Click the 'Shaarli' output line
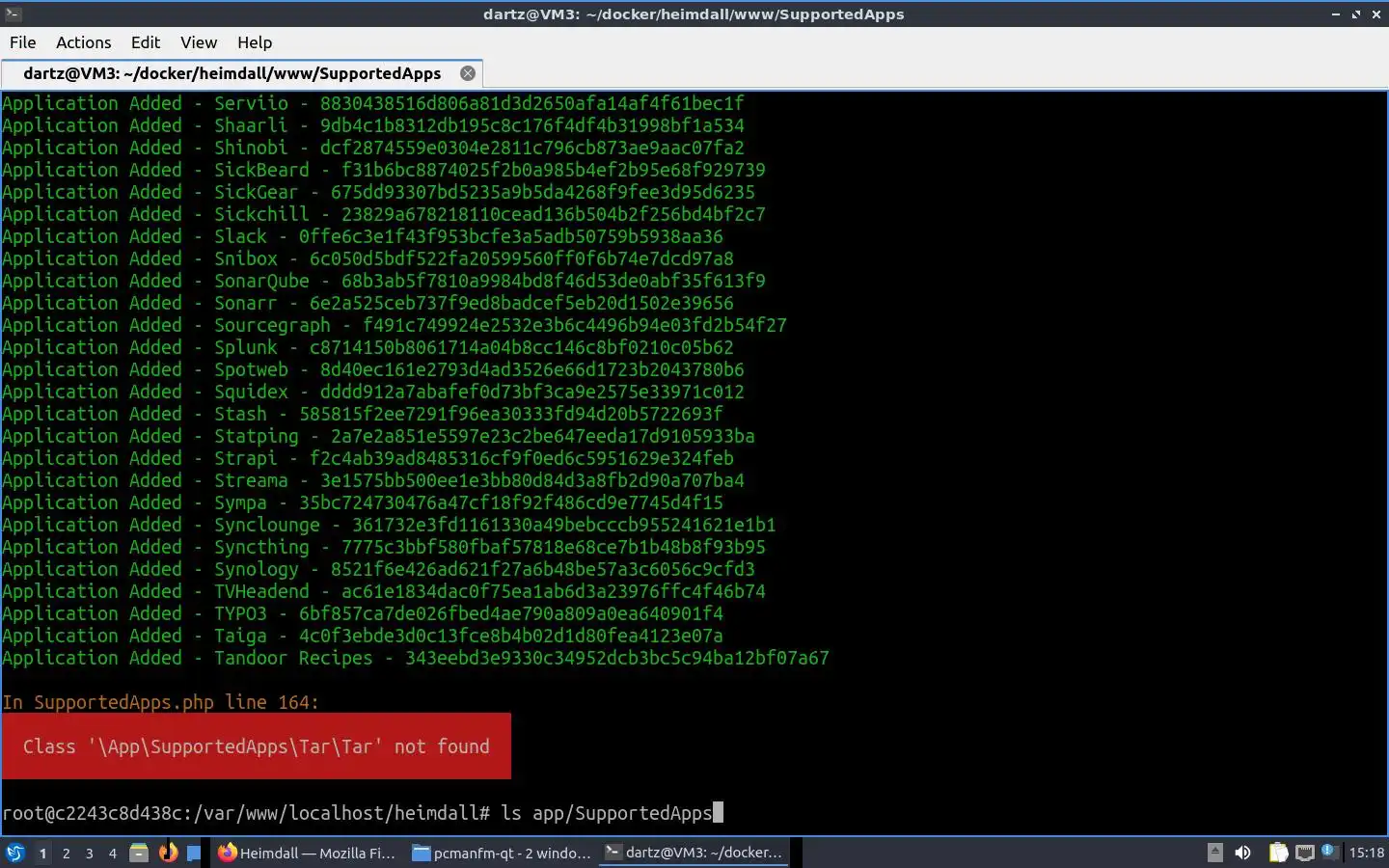The width and height of the screenshot is (1389, 868). click(x=373, y=125)
